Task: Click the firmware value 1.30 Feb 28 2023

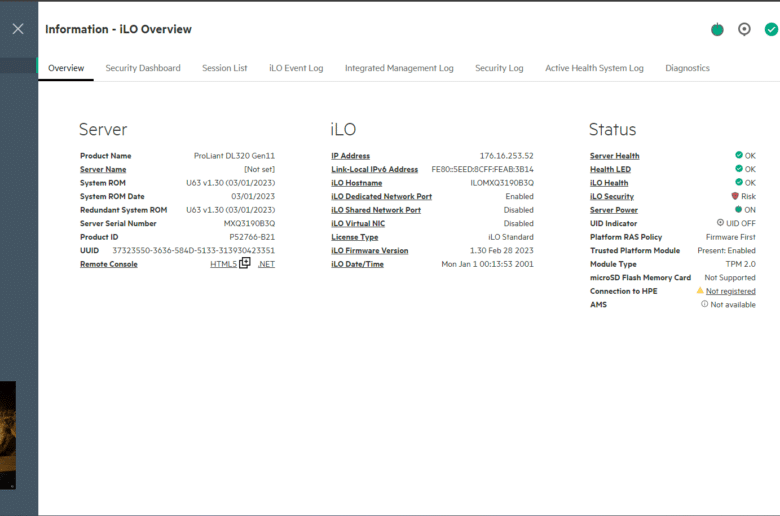Action: coord(501,250)
